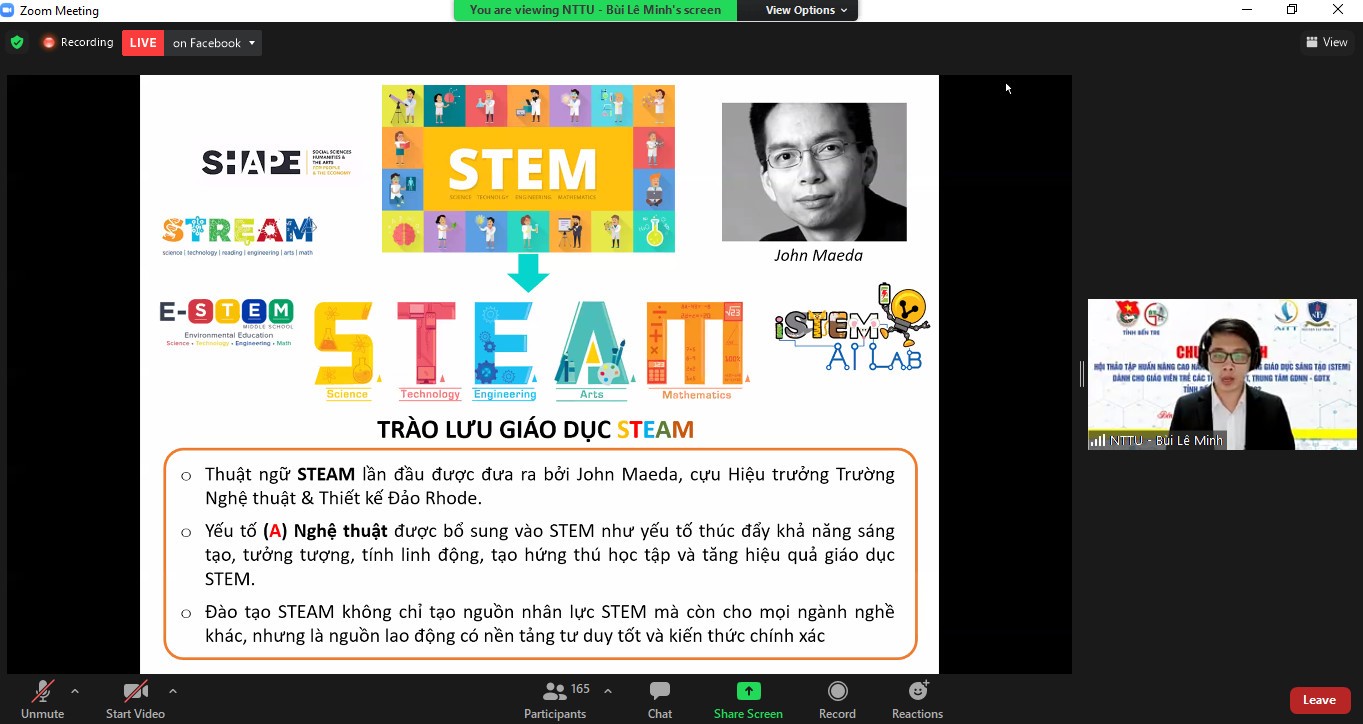1363x724 pixels.
Task: Open the Reactions menu
Action: tap(917, 699)
